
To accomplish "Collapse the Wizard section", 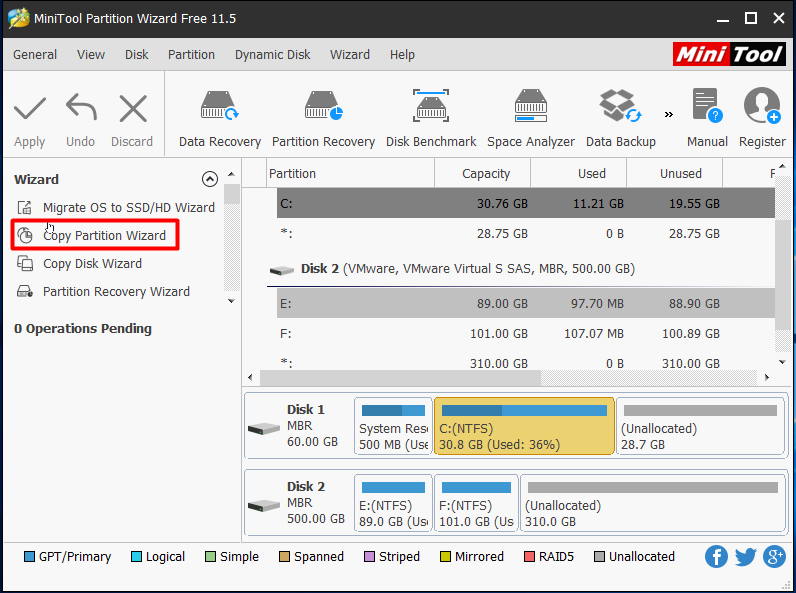I will click(210, 179).
